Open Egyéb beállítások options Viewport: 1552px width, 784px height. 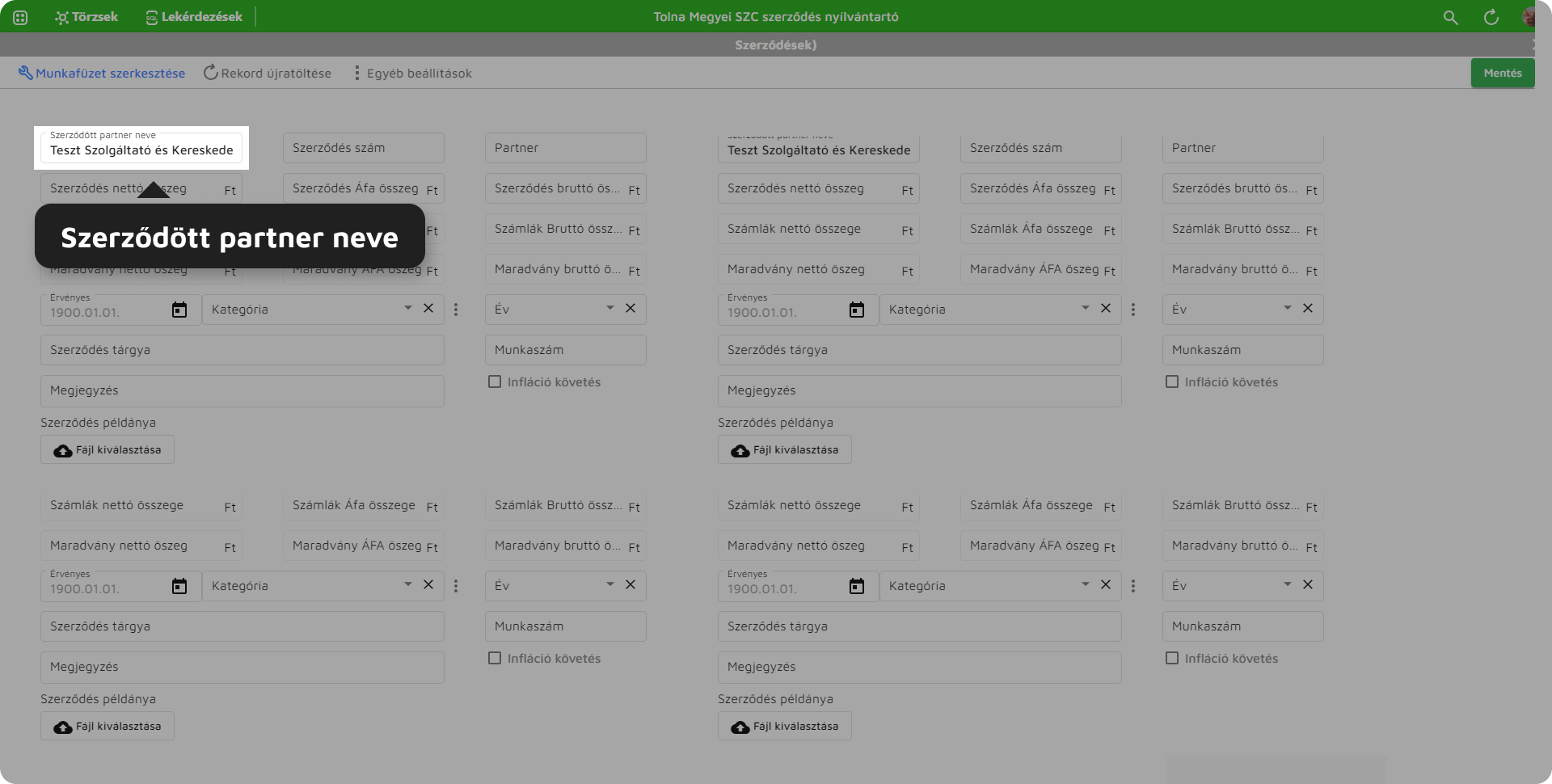click(412, 73)
